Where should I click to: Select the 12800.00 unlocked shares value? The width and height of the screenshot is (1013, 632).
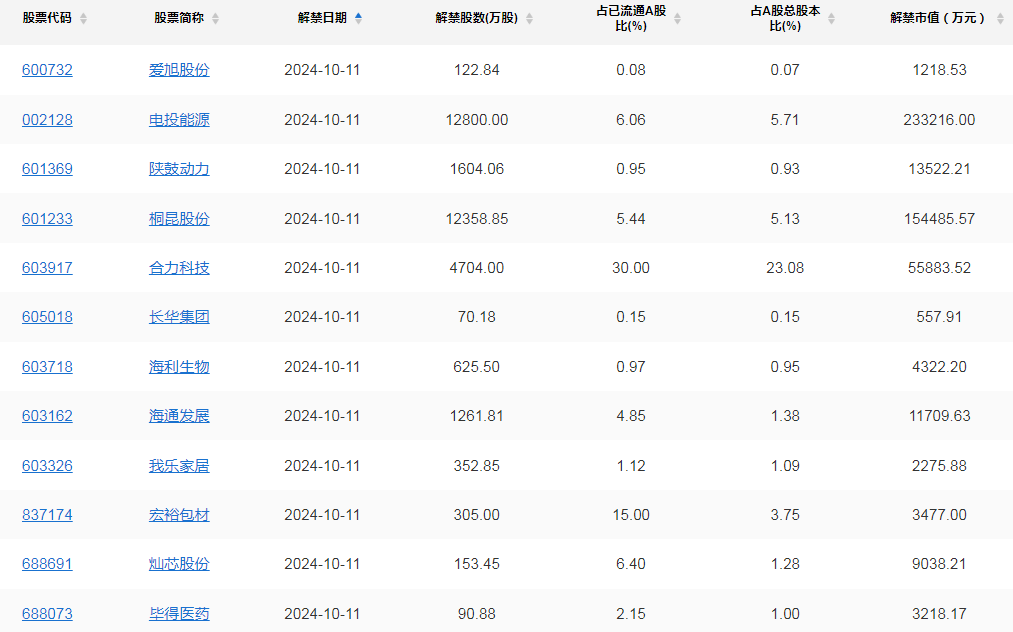tap(477, 120)
